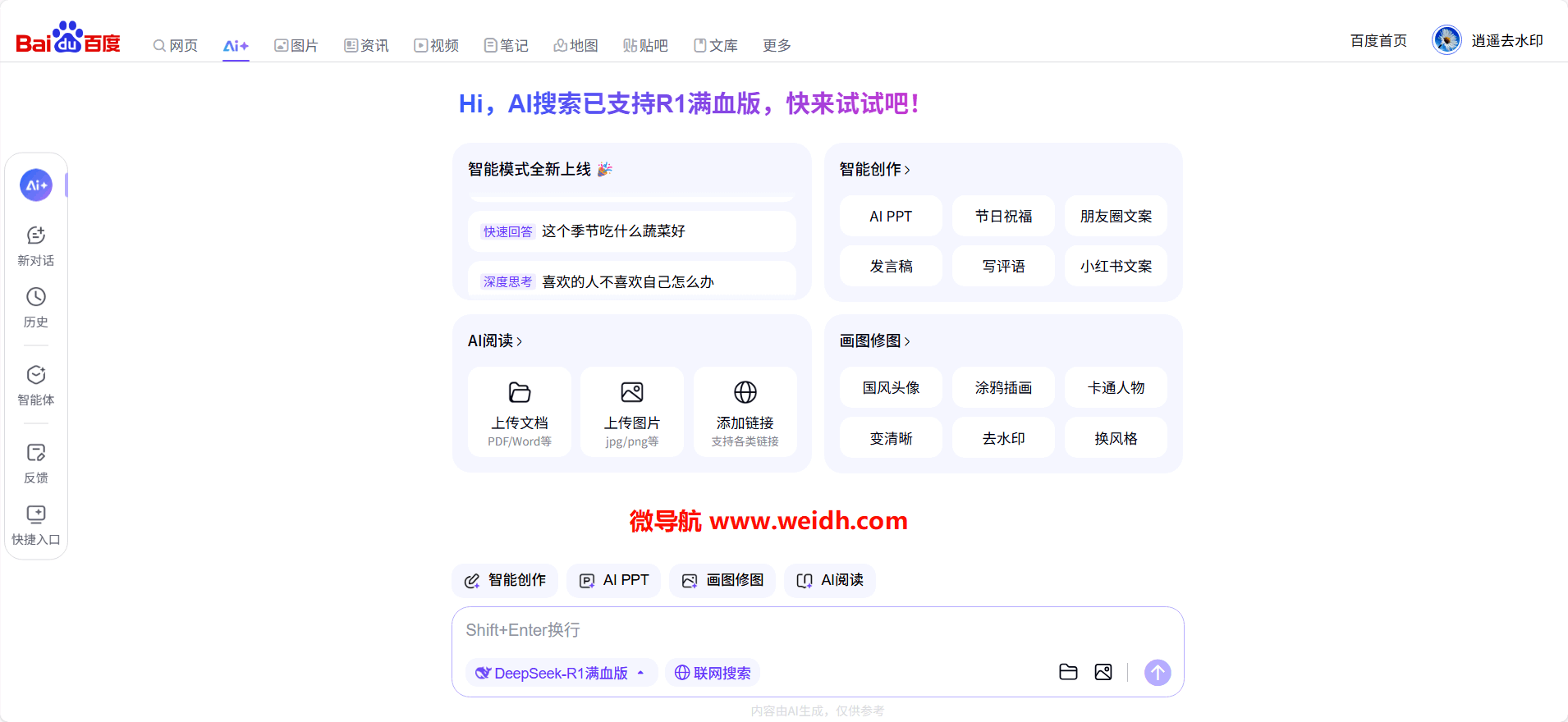Click the 逍遥去水印 username
This screenshot has width=1568, height=722.
click(x=1507, y=40)
